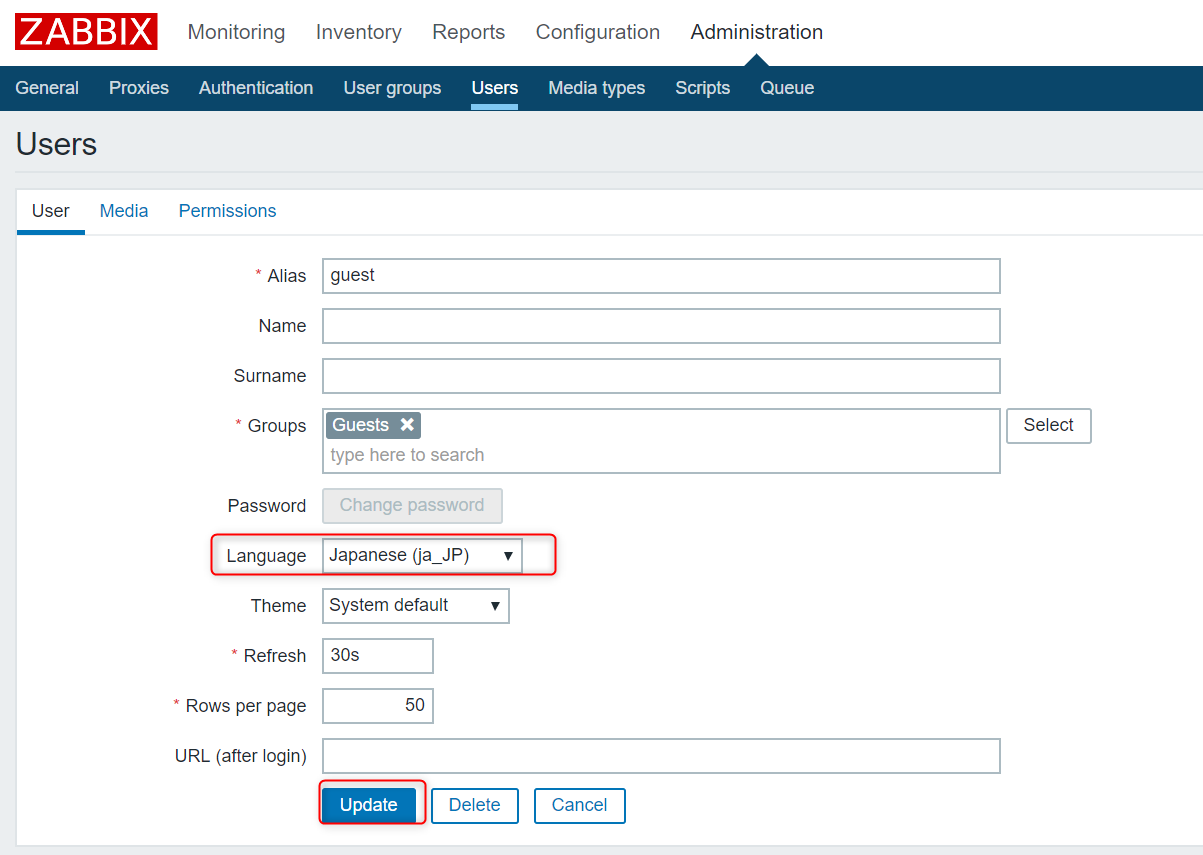Remove the Guests group tag

(407, 425)
